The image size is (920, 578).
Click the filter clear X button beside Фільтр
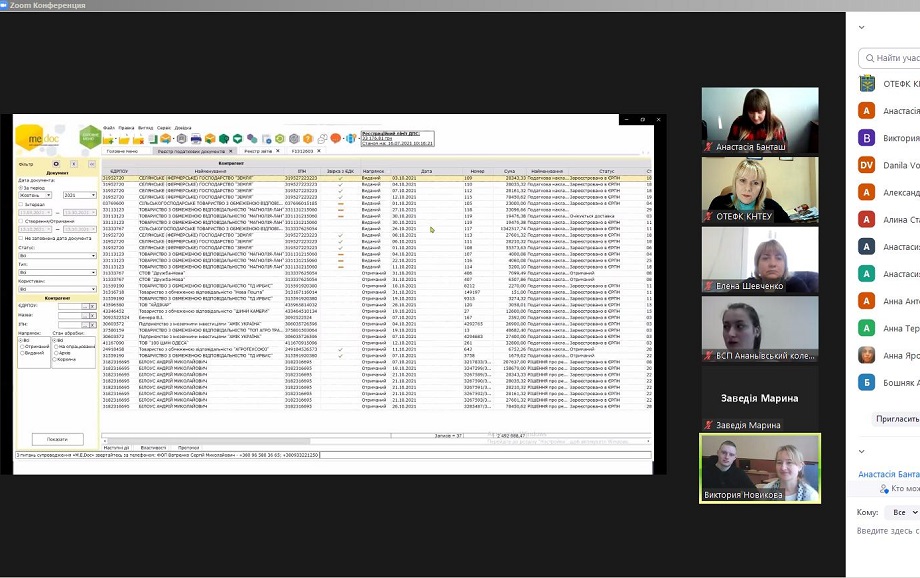coord(74,164)
